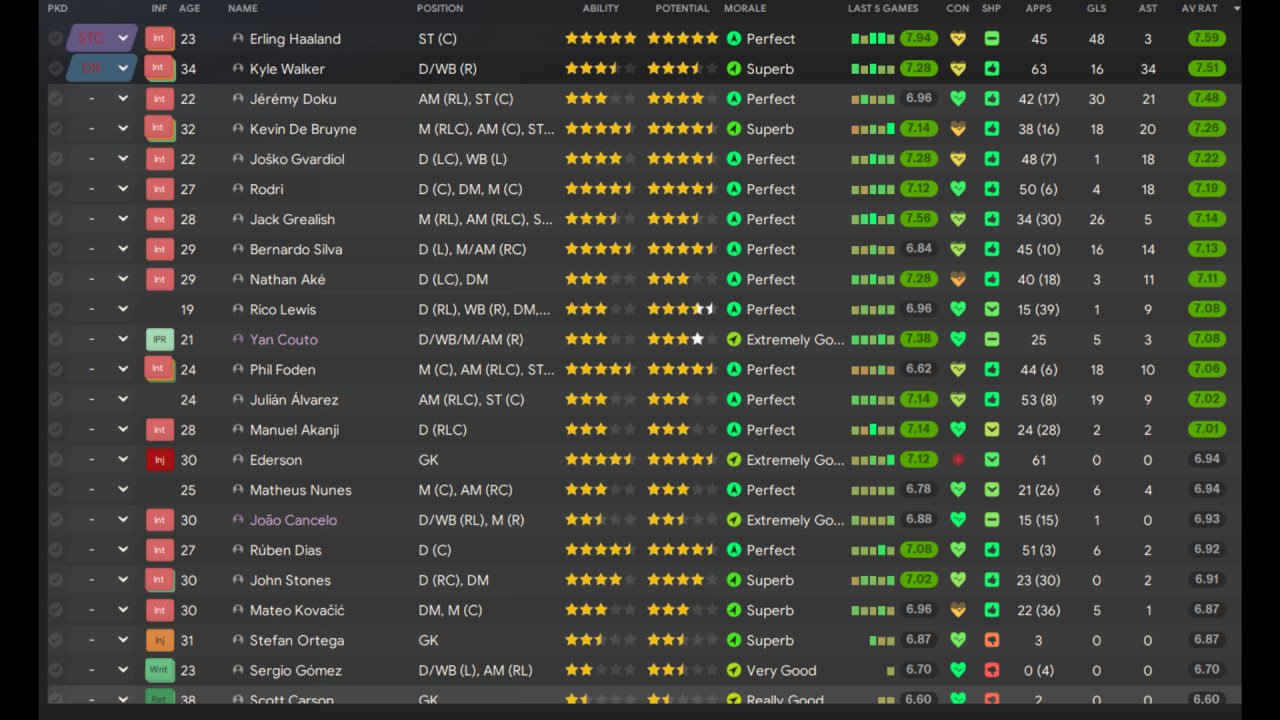1280x720 pixels.
Task: Click Rico Lewis's match sharpness icon
Action: (x=991, y=309)
